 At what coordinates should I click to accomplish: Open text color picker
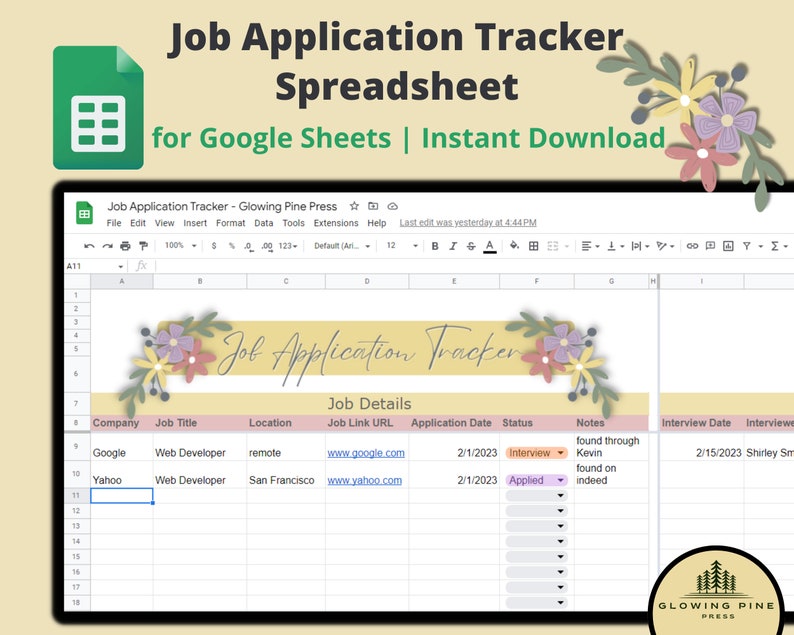(490, 247)
